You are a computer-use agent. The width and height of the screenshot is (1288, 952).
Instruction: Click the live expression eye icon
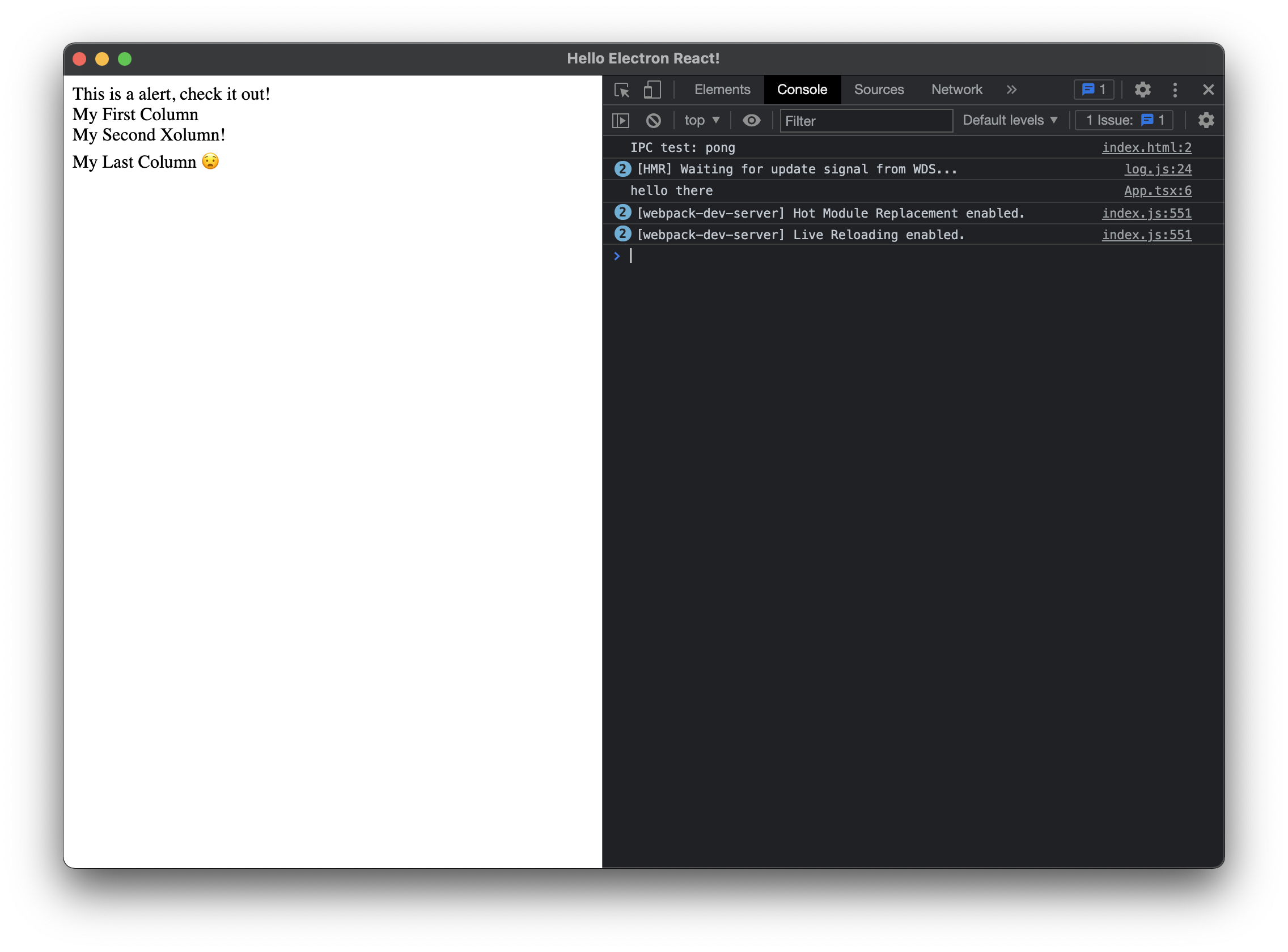751,121
